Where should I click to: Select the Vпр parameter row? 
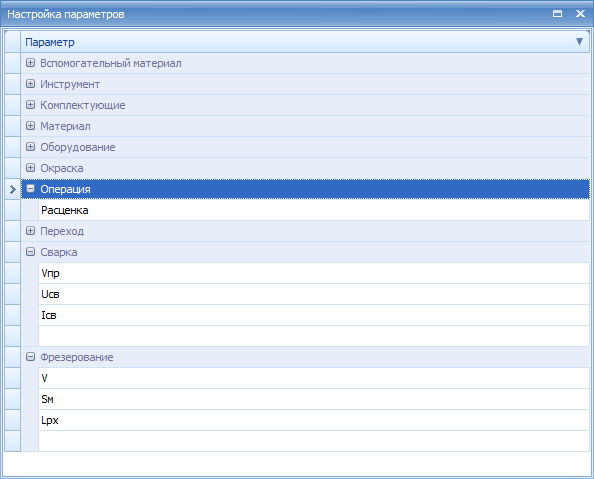(314, 273)
